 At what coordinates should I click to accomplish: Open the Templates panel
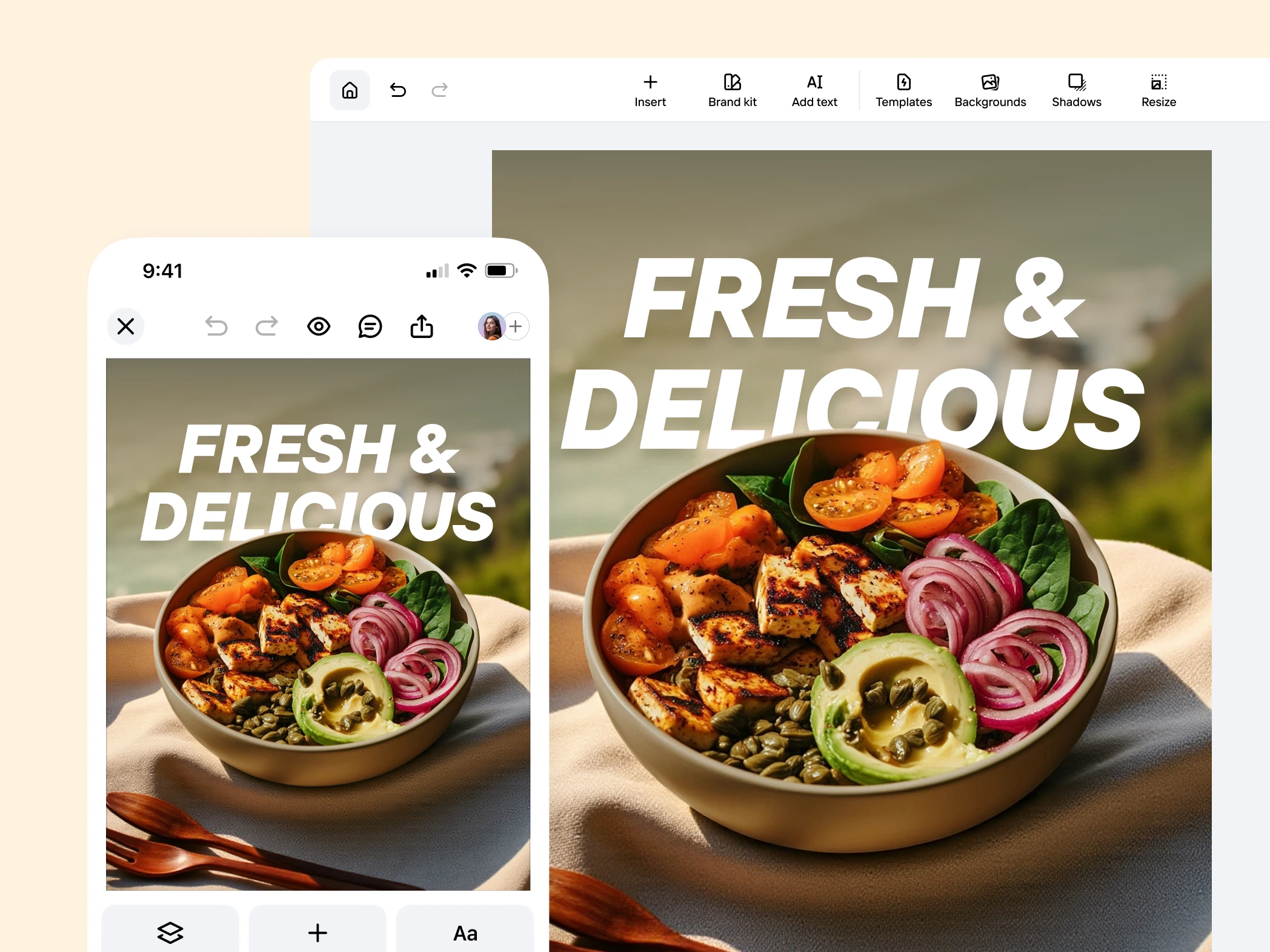click(903, 91)
